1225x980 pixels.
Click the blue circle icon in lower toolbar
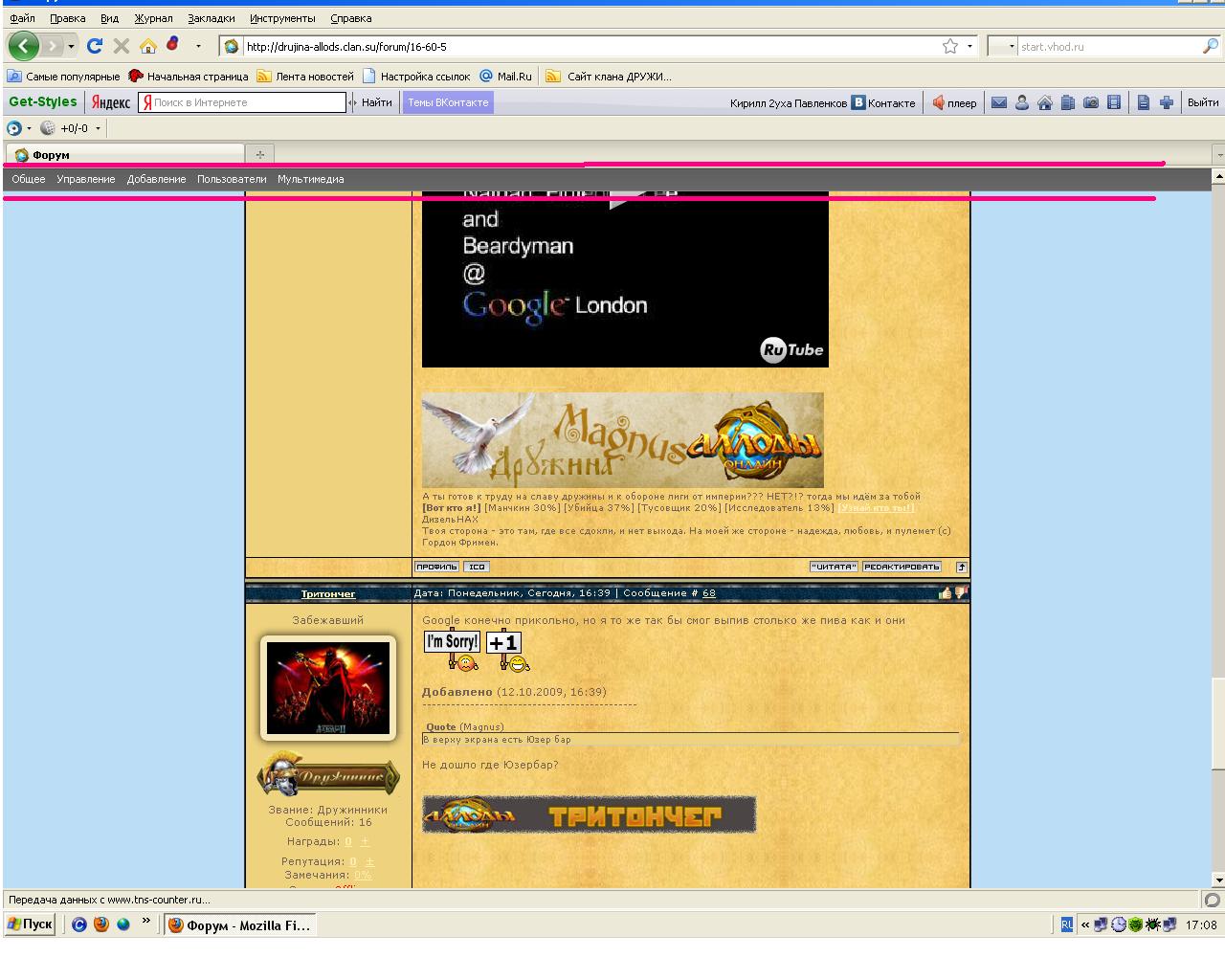(x=13, y=128)
